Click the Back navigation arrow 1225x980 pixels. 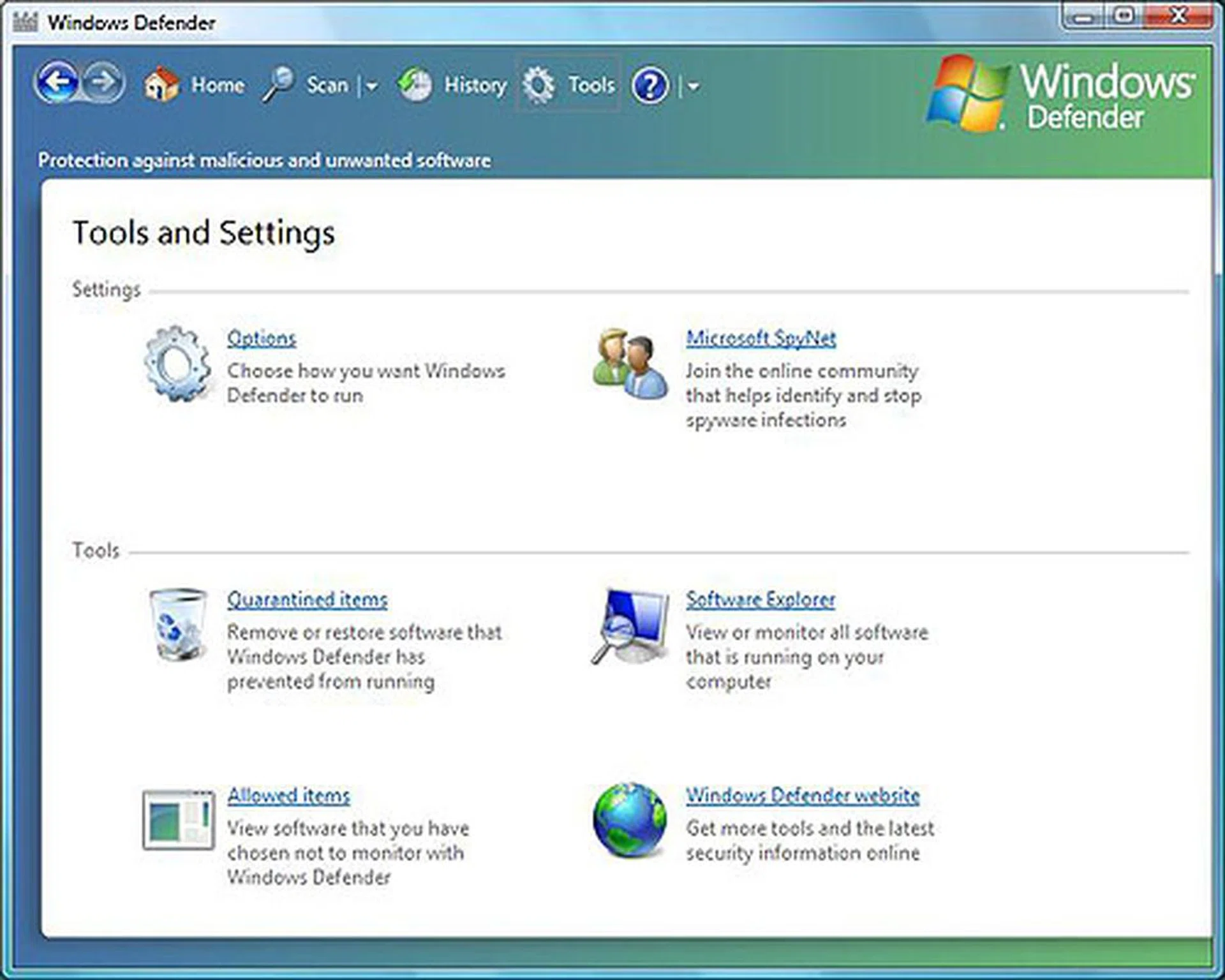(57, 82)
